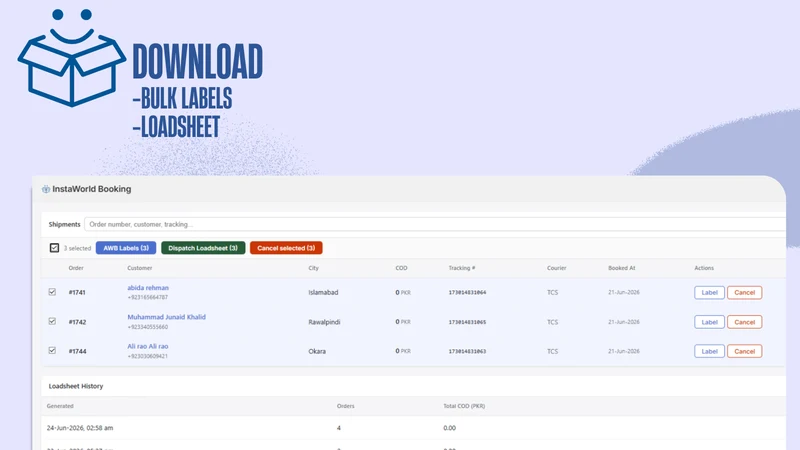Click the Courier column header
Screen dimensions: 800x450
(557, 268)
